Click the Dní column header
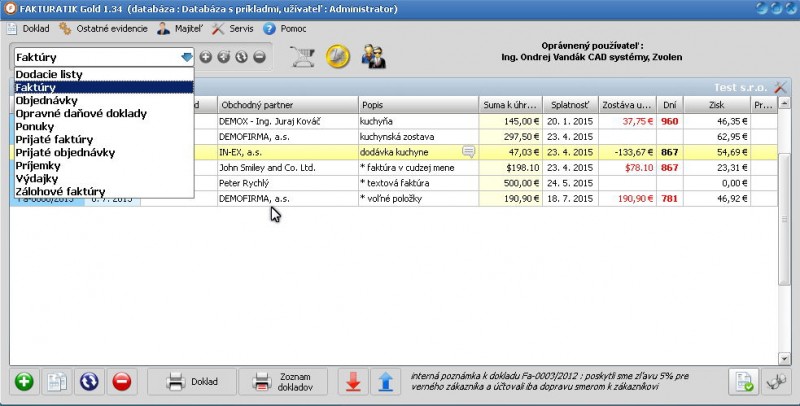Viewport: 800px width, 406px height. (x=670, y=105)
